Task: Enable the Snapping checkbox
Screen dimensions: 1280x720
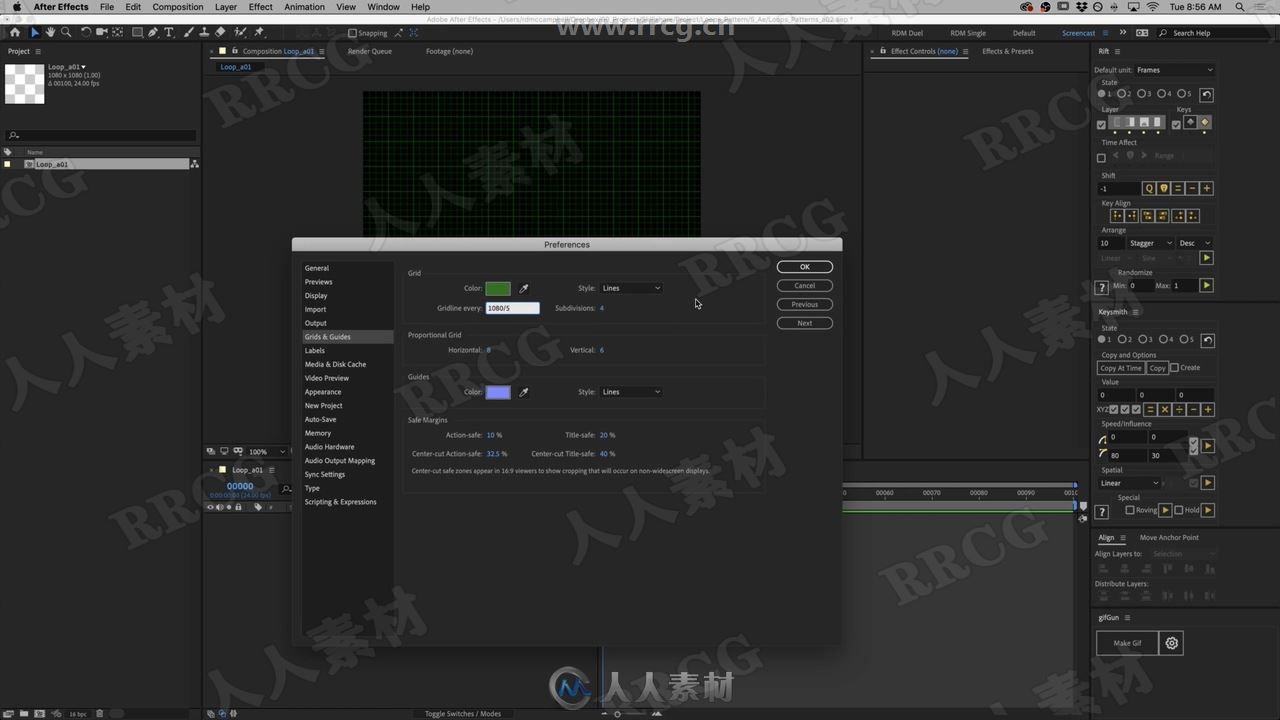Action: [x=352, y=33]
